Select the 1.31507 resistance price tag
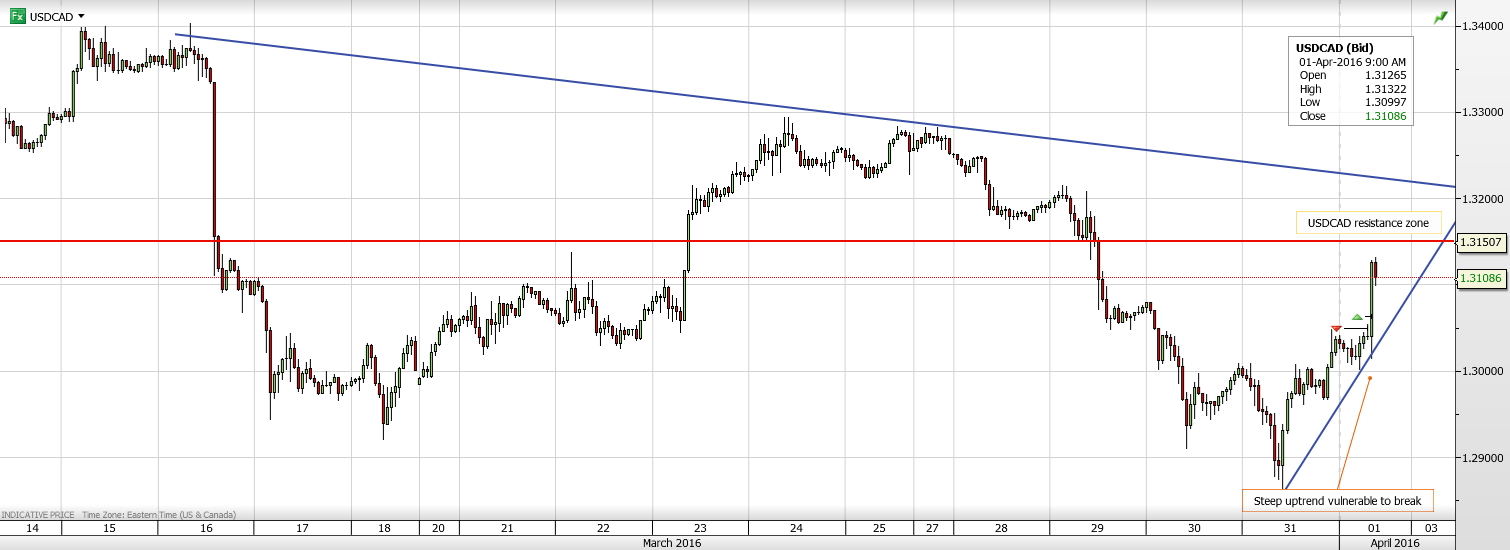The image size is (1510, 550). click(x=1482, y=242)
